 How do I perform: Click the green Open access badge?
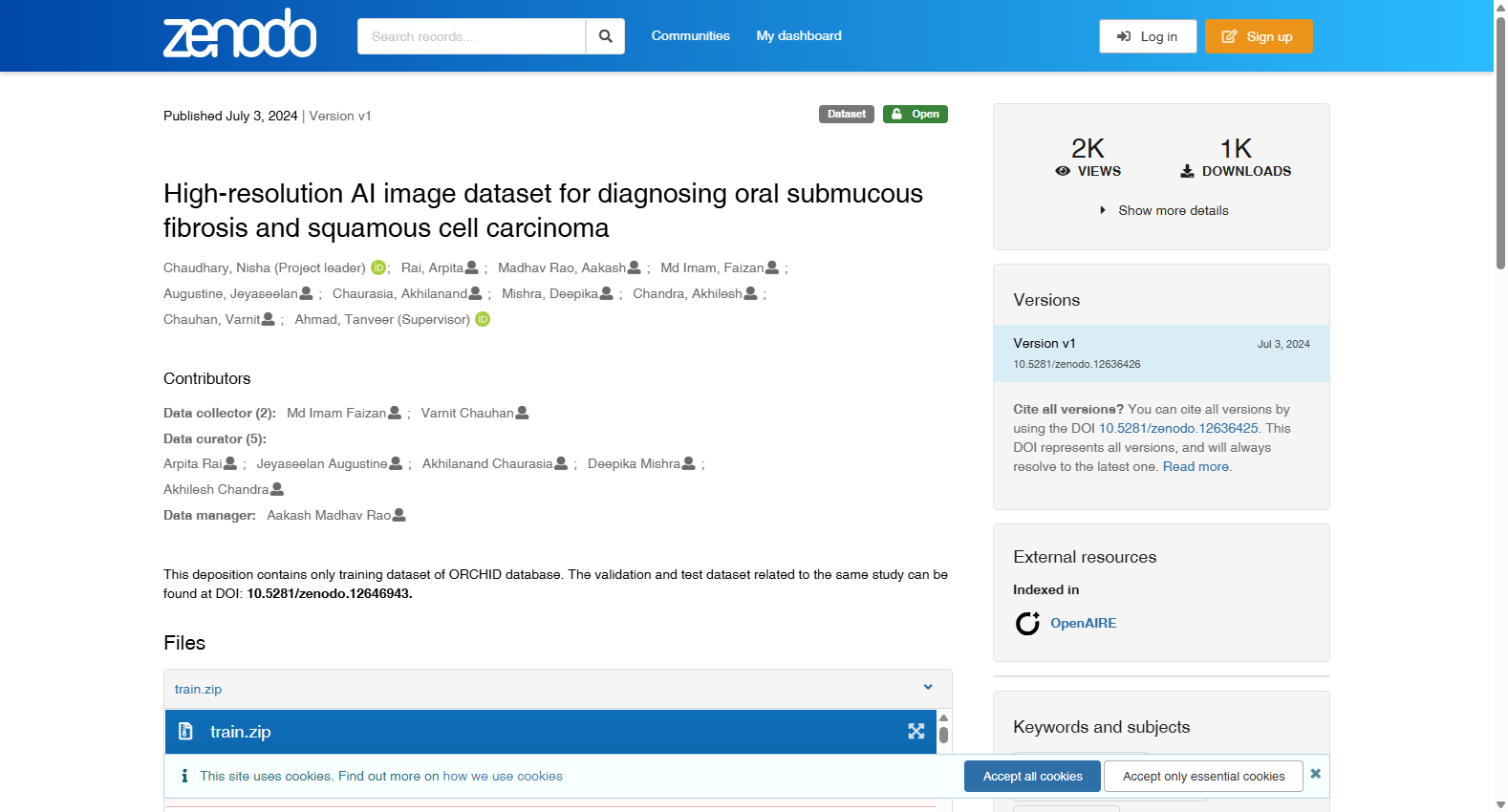(x=916, y=114)
